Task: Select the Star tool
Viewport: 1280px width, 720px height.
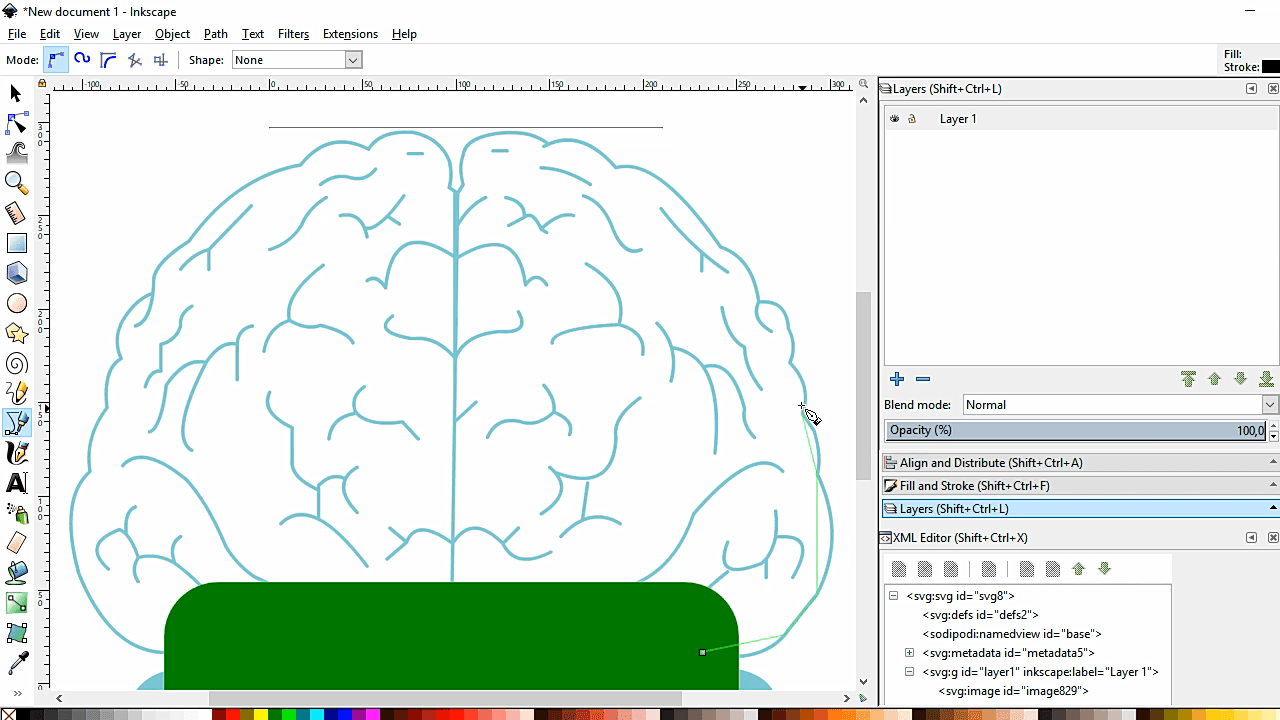Action: 16,332
